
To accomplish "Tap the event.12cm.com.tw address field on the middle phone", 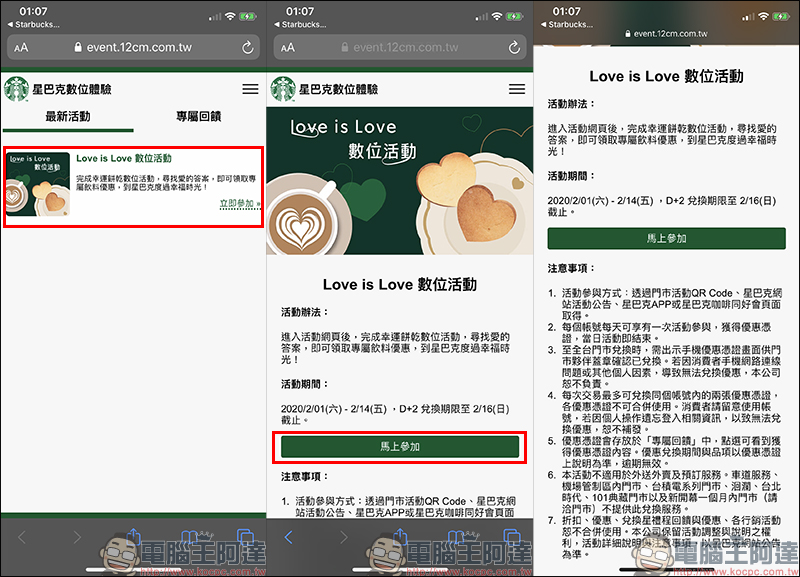I will (400, 48).
